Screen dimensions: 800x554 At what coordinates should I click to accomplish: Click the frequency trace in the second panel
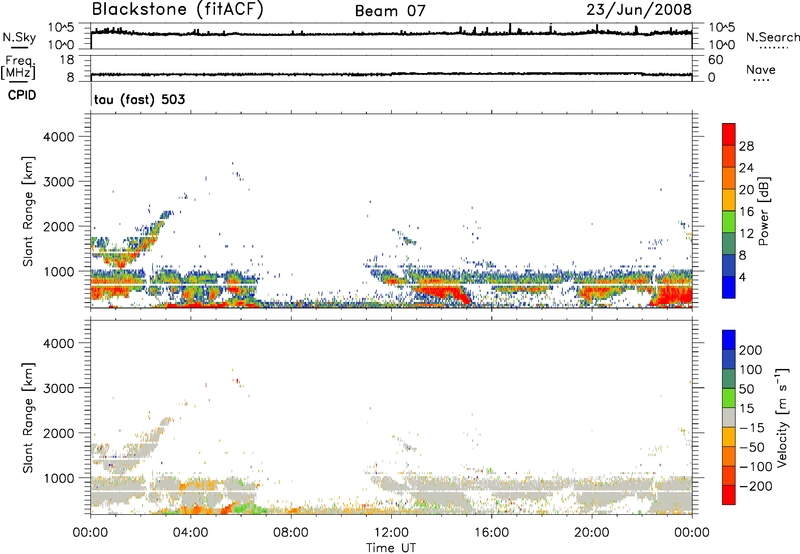(391, 74)
